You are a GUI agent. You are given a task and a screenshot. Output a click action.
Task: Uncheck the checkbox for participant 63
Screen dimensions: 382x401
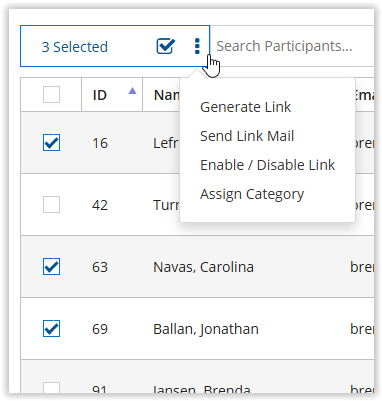click(x=51, y=267)
